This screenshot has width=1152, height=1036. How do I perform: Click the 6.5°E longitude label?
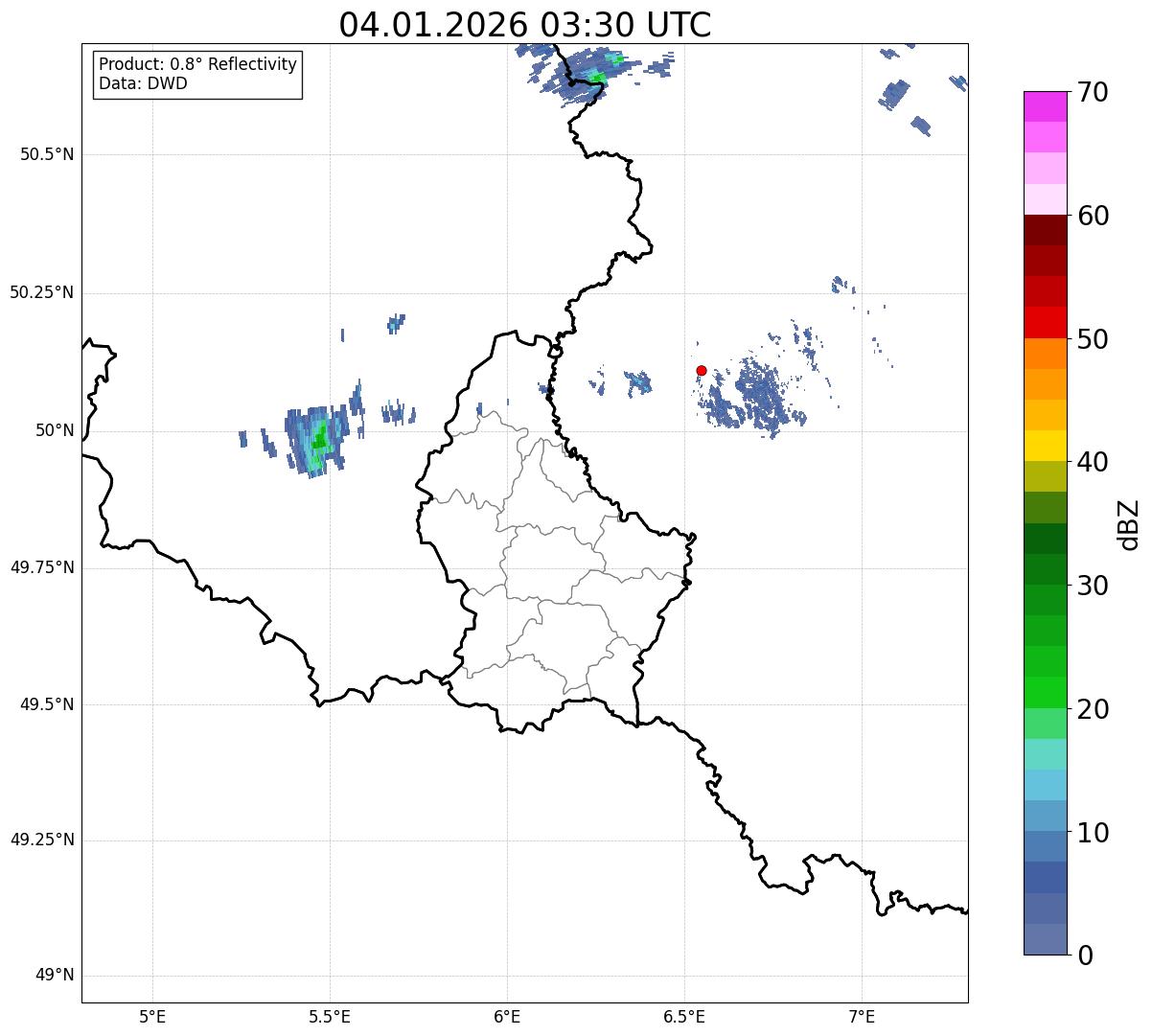[x=684, y=1016]
